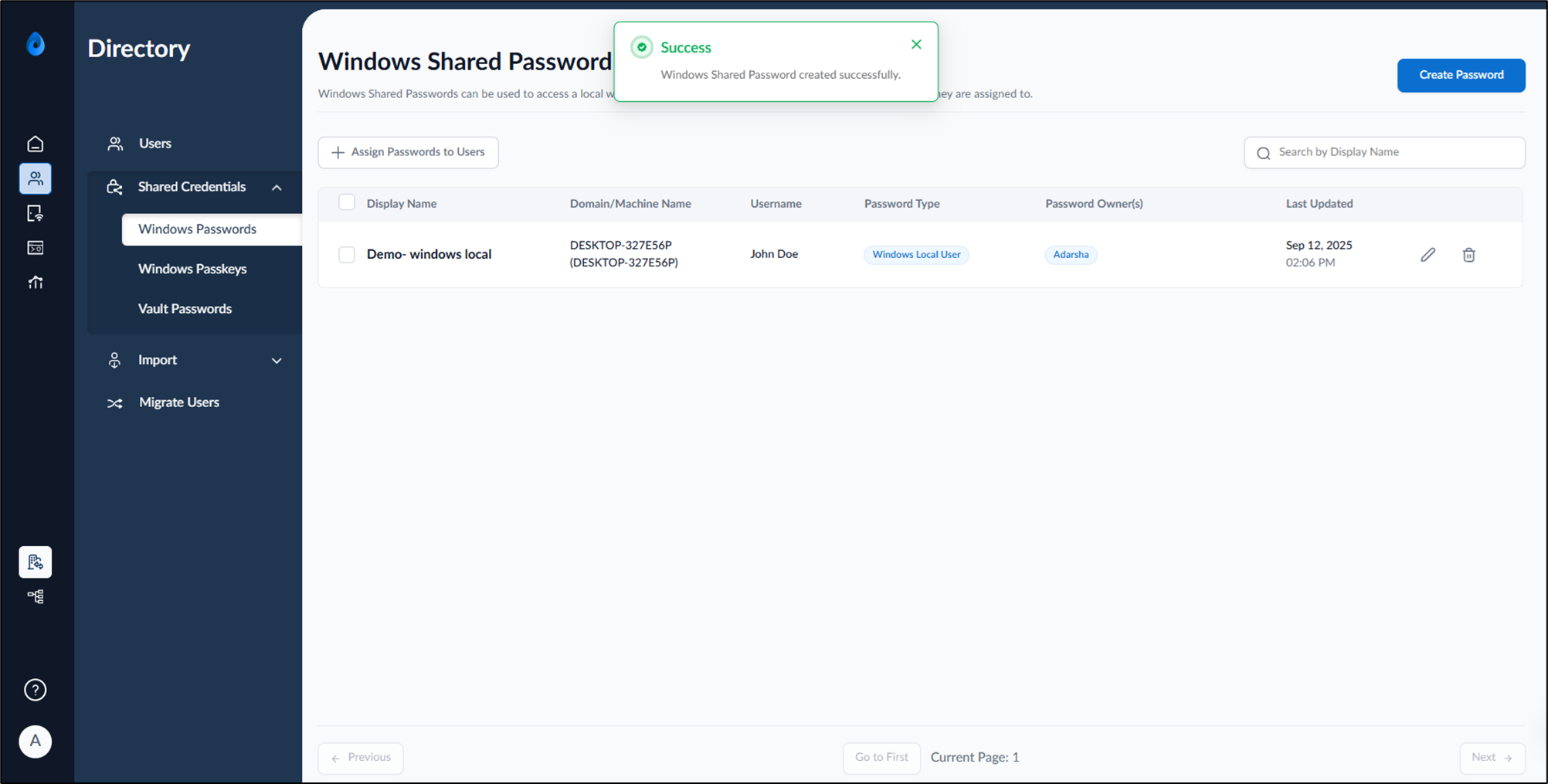
Task: Open Vault Passwords in sidebar
Action: (185, 309)
